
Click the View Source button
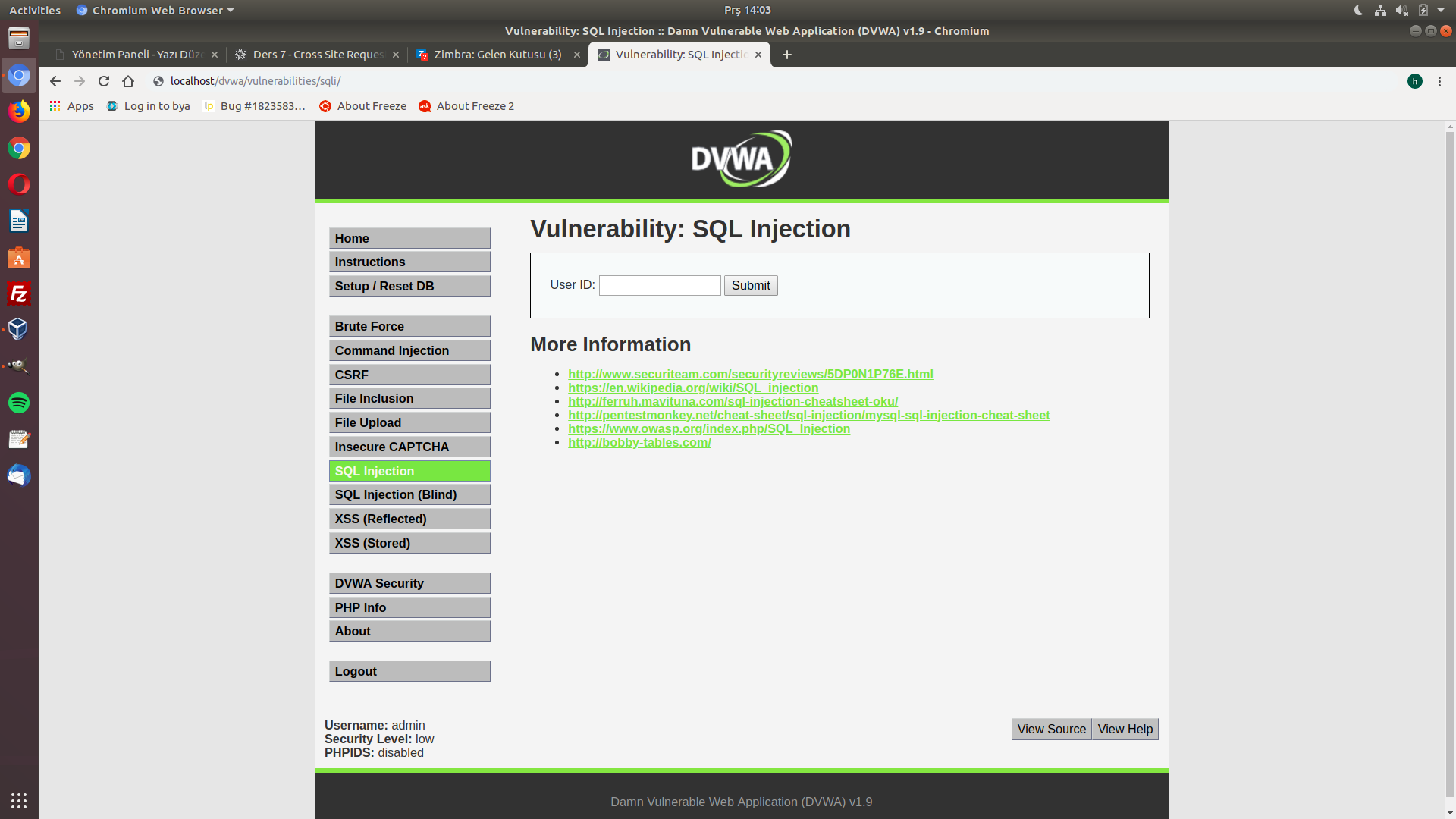[x=1051, y=729]
